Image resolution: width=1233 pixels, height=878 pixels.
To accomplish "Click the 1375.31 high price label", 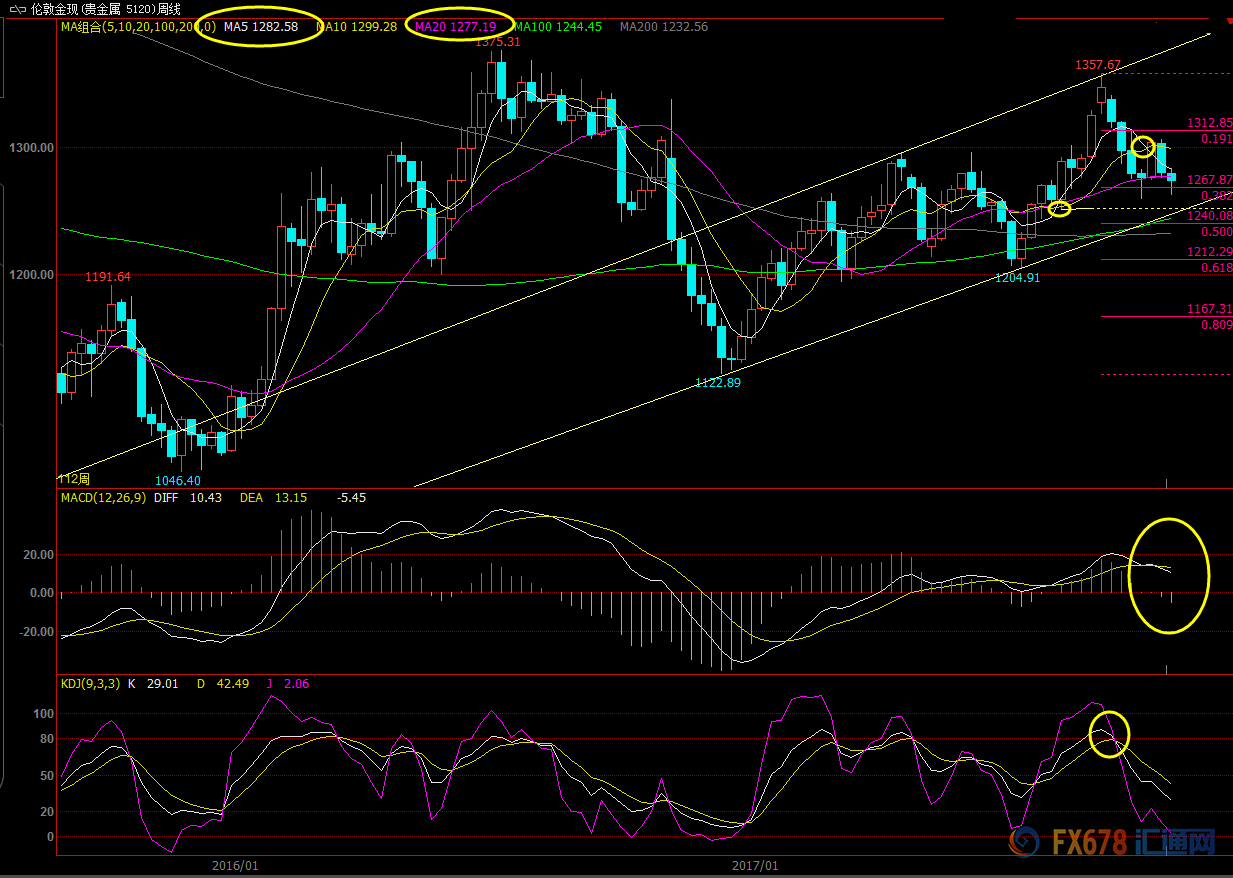I will (x=497, y=42).
